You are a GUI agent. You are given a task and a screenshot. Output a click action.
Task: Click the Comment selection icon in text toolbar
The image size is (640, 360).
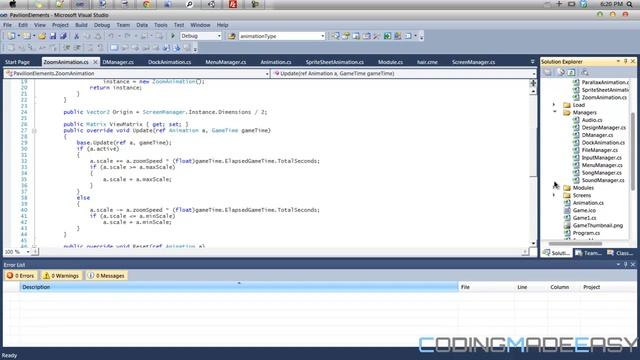tap(67, 48)
